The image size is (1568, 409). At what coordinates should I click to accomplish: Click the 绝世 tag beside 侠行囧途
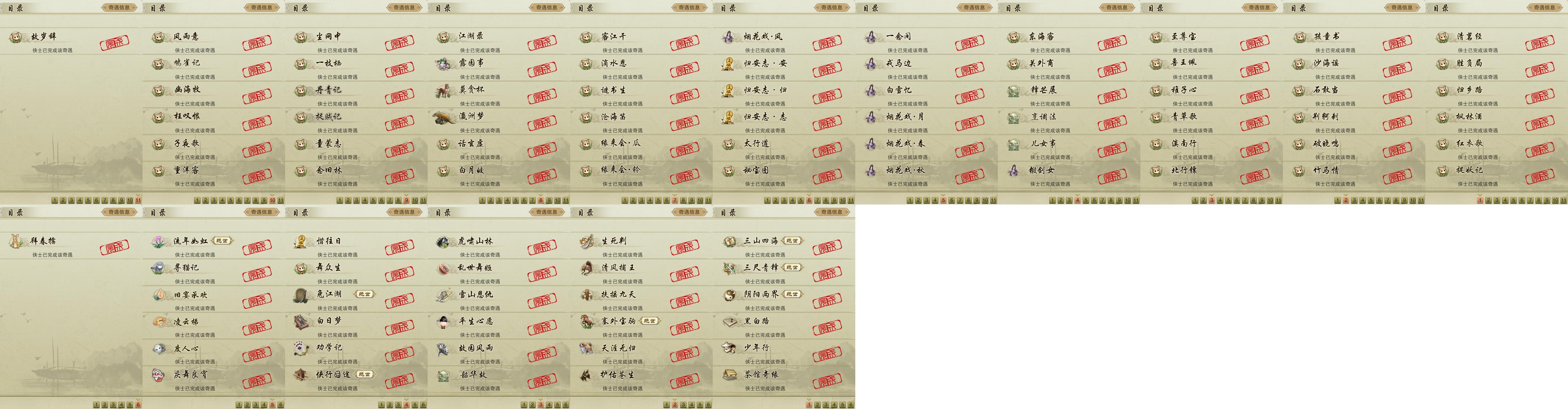[365, 374]
